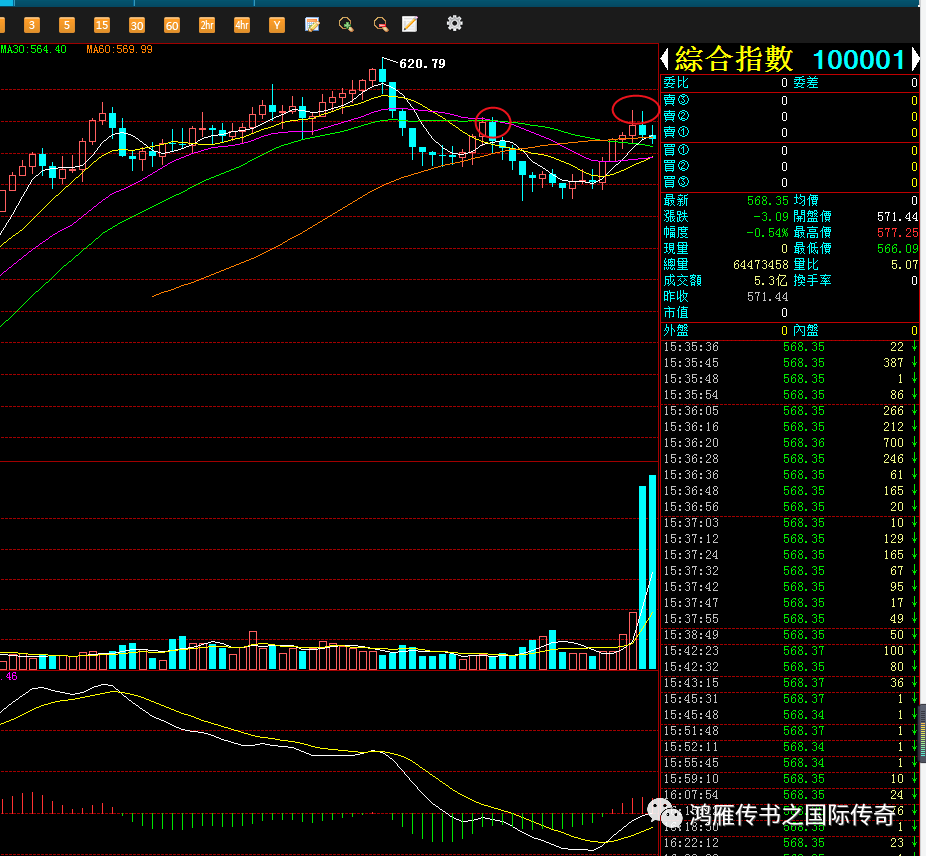Choose the 60-minute period button
Image resolution: width=926 pixels, height=856 pixels.
click(x=171, y=25)
